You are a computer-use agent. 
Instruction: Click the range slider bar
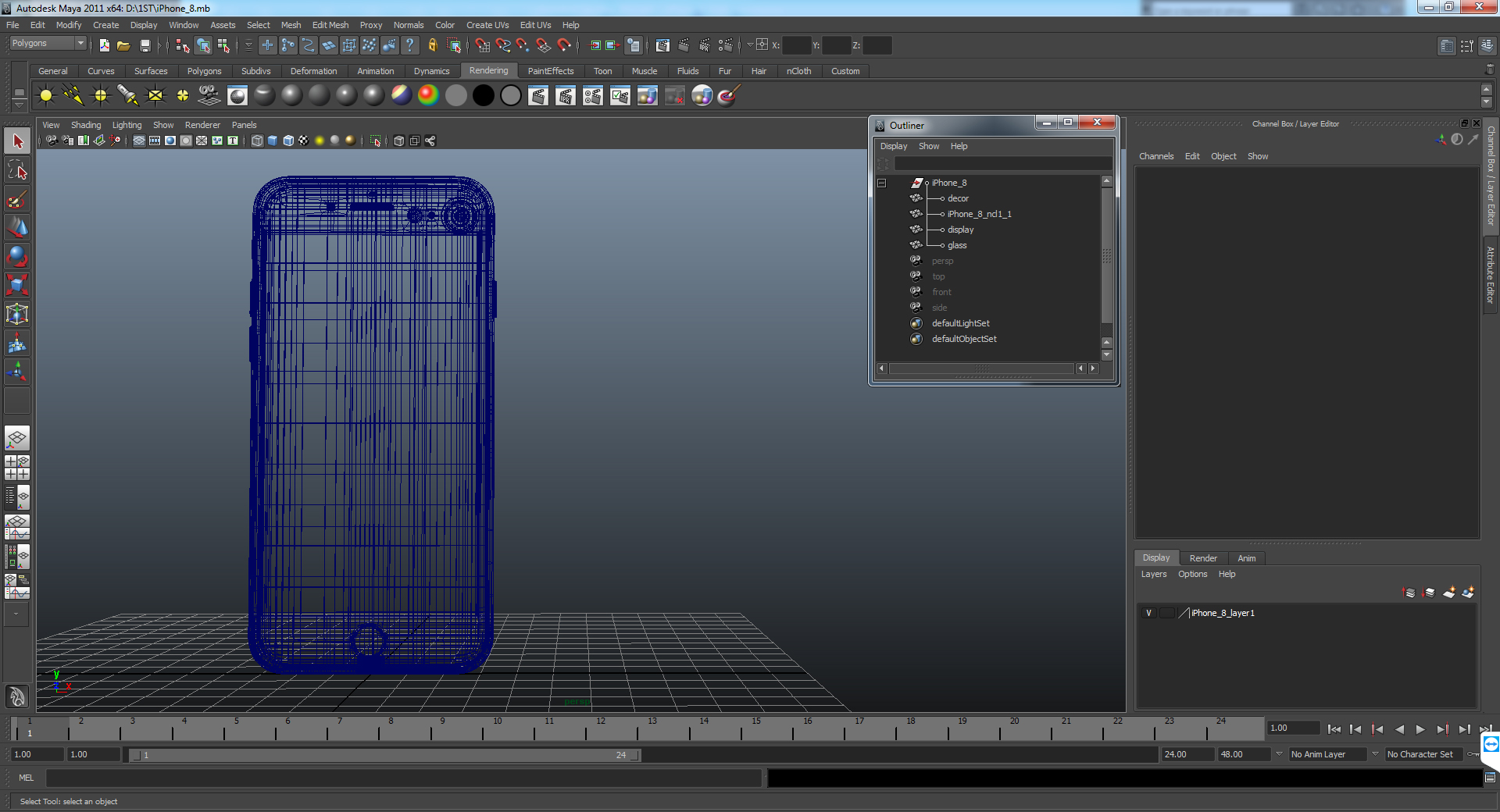[x=385, y=755]
